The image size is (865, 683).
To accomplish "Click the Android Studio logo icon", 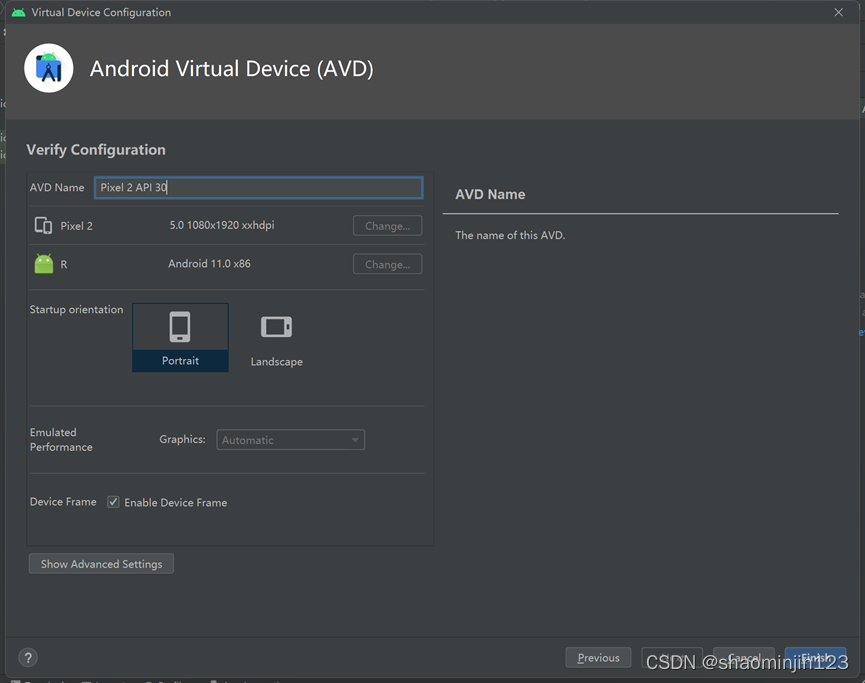I will coord(49,68).
